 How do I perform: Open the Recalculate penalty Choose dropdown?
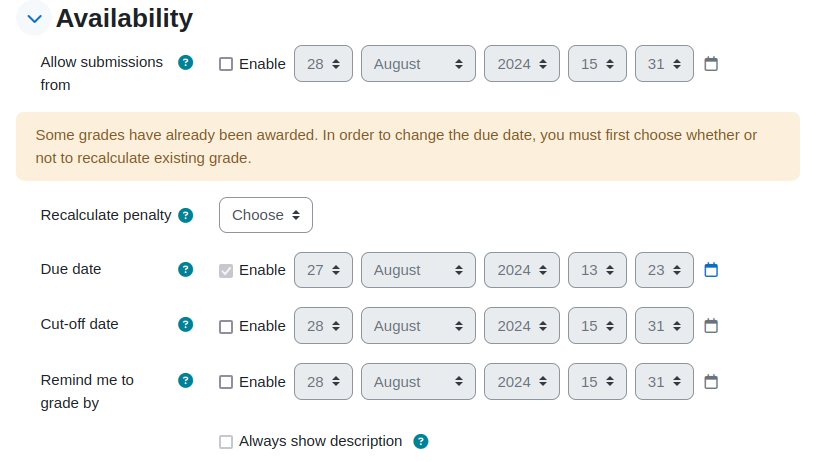266,215
